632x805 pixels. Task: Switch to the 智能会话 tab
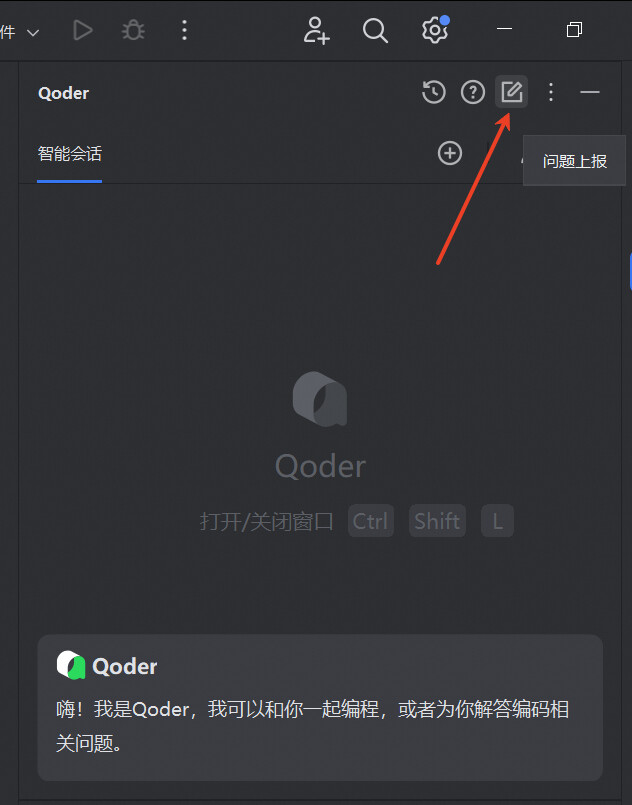tap(70, 154)
